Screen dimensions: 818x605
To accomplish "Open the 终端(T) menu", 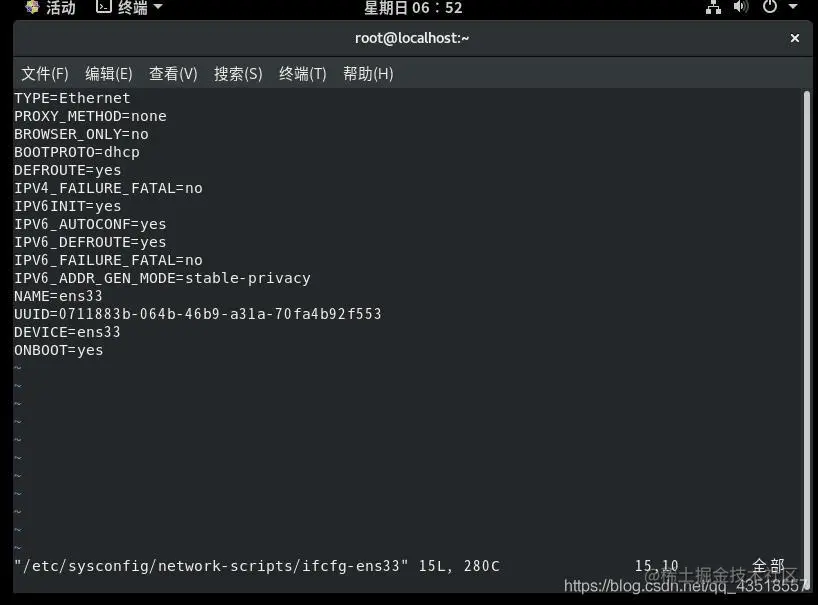I will (303, 74).
